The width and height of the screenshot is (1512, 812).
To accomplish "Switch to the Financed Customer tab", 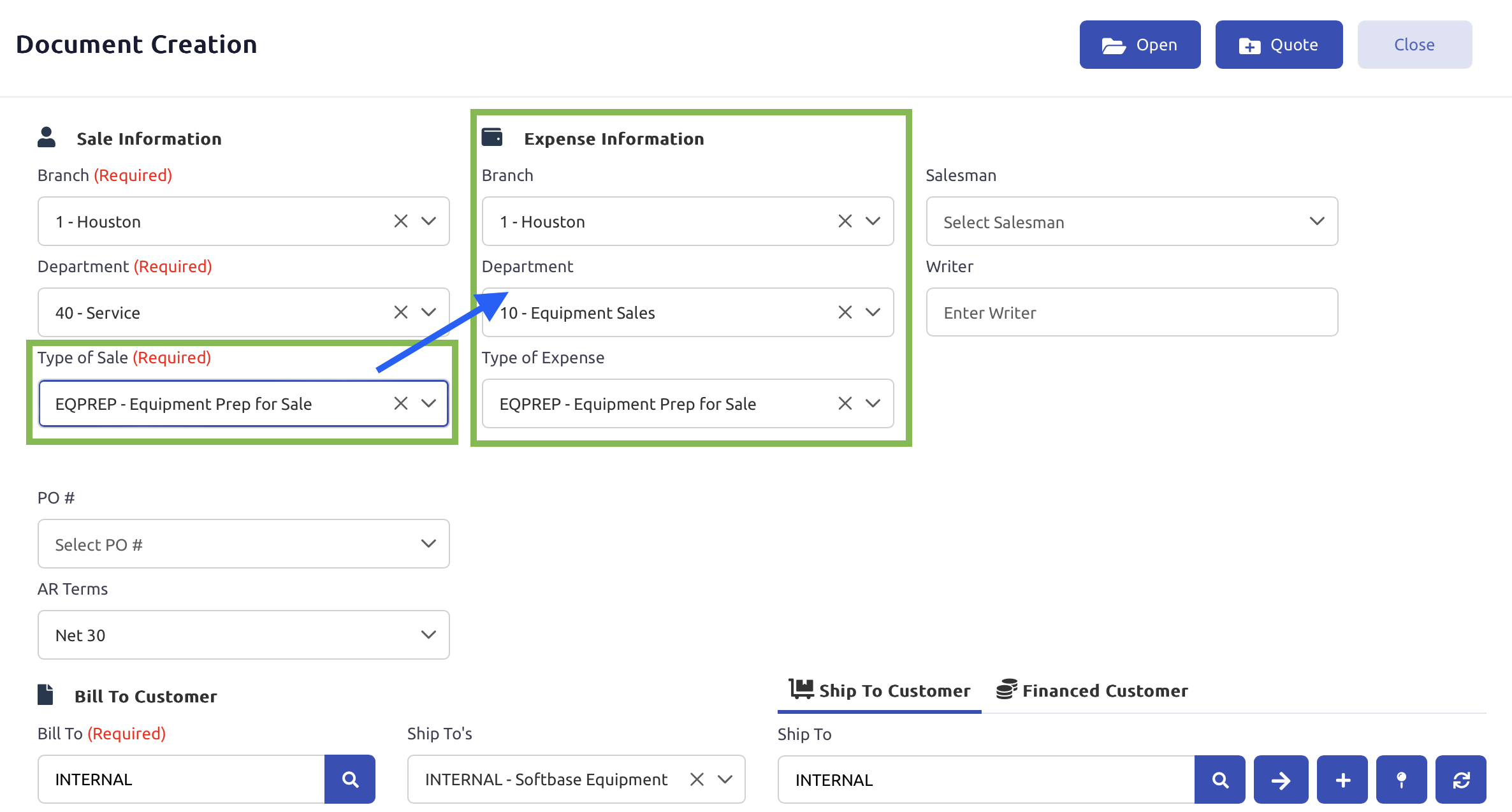I will [x=1092, y=691].
